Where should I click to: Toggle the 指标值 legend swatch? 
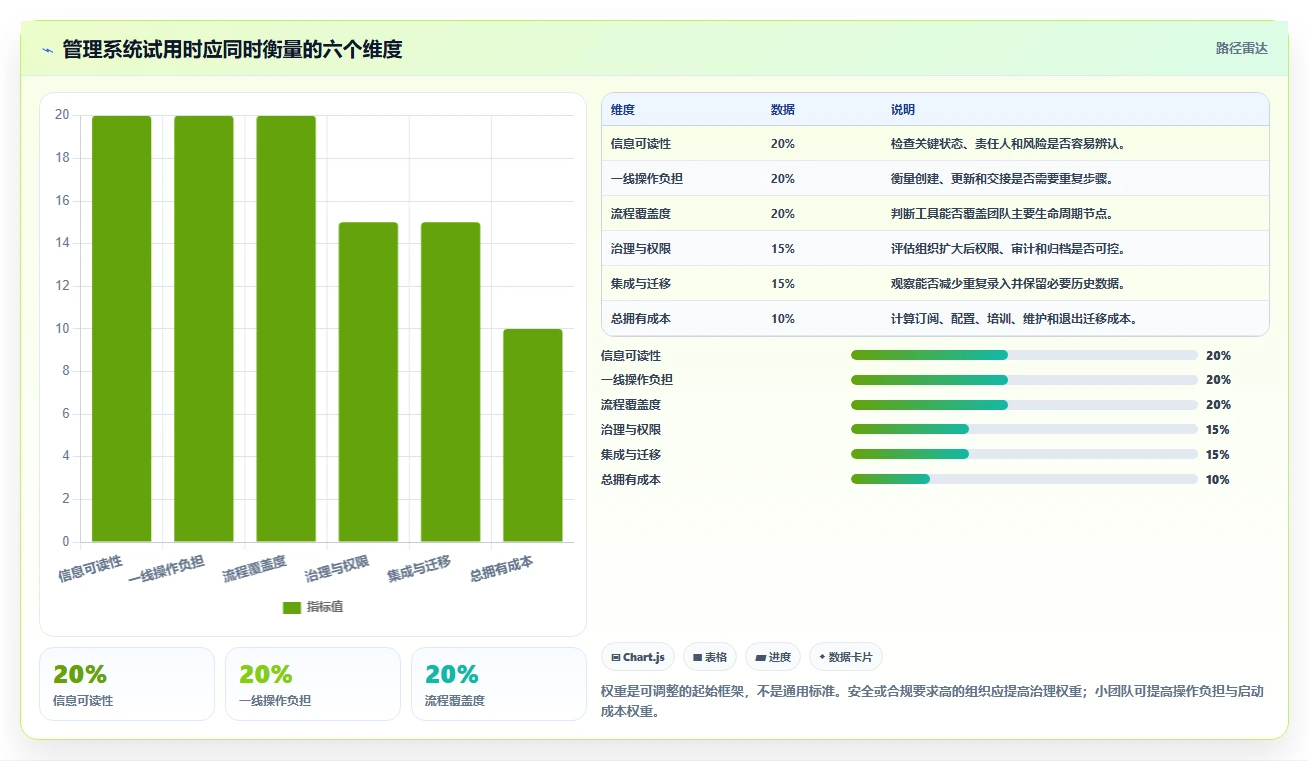[x=292, y=607]
